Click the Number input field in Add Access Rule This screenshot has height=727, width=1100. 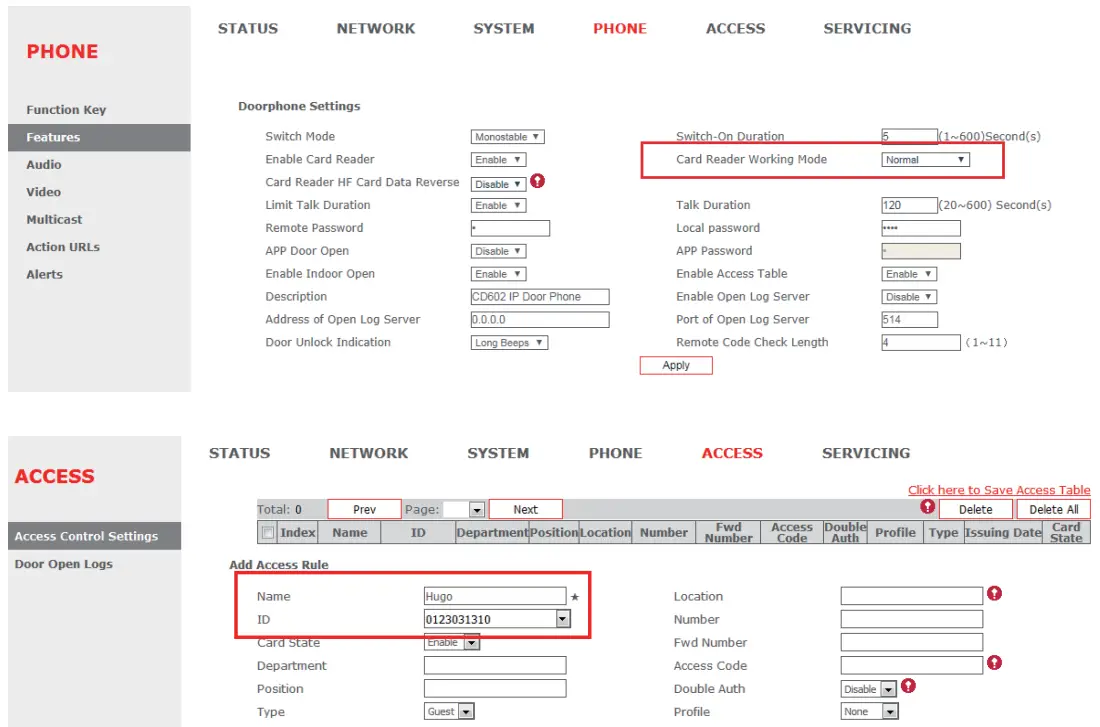(x=912, y=619)
